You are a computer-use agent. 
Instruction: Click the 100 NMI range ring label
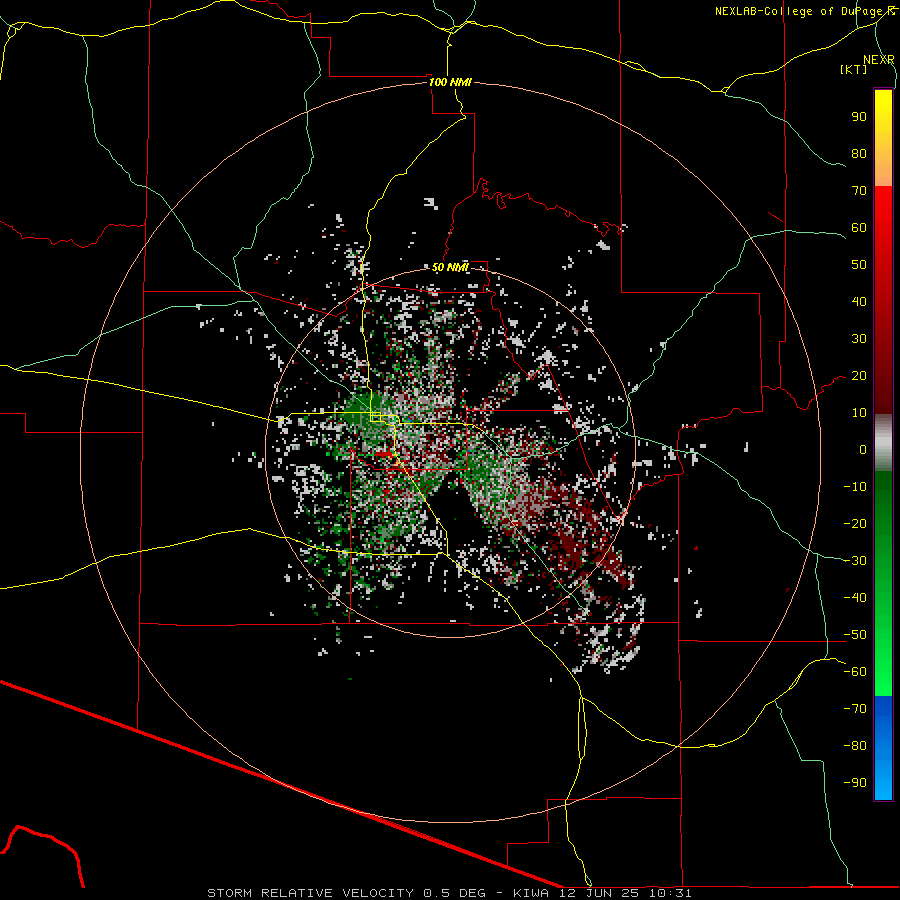(x=450, y=82)
